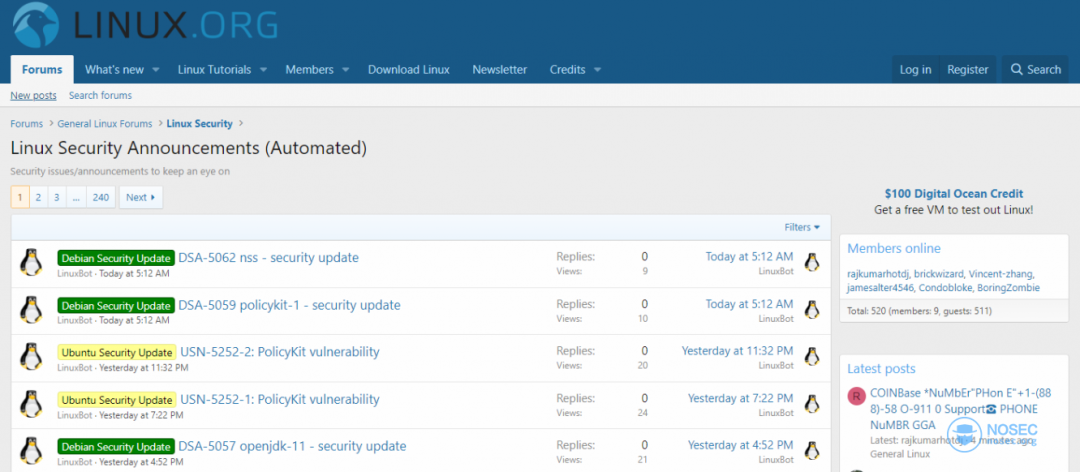Click Yesterday at 11:32 PM last-post timestamp
Image resolution: width=1080 pixels, height=472 pixels.
coord(738,351)
